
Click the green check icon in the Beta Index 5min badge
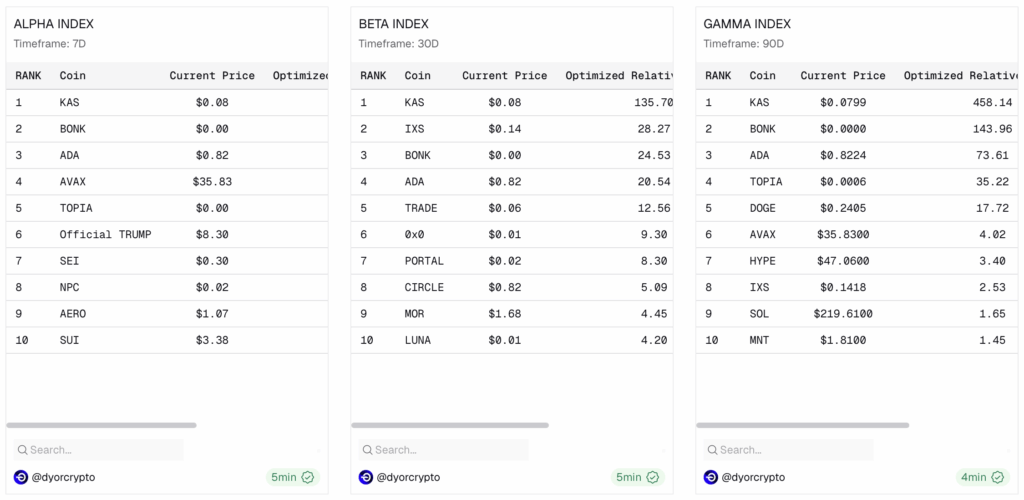[x=653, y=477]
